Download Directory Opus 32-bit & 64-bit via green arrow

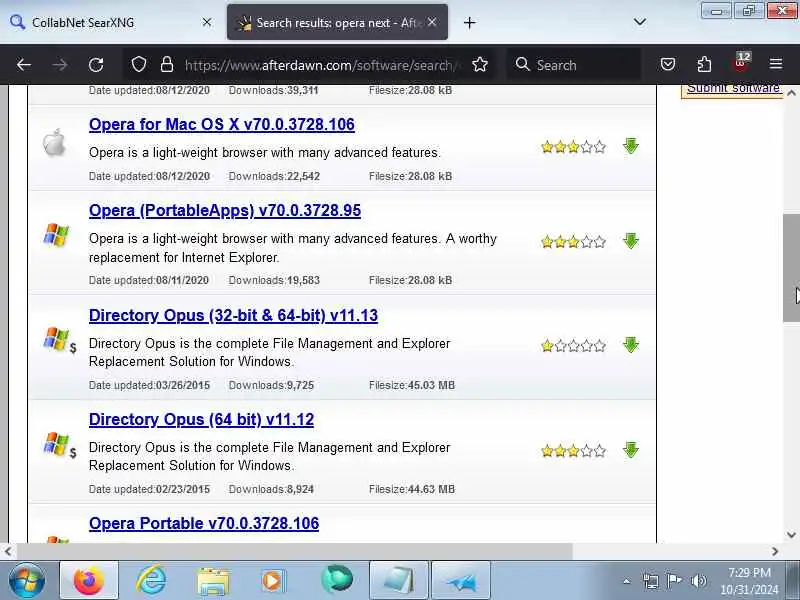tap(631, 345)
